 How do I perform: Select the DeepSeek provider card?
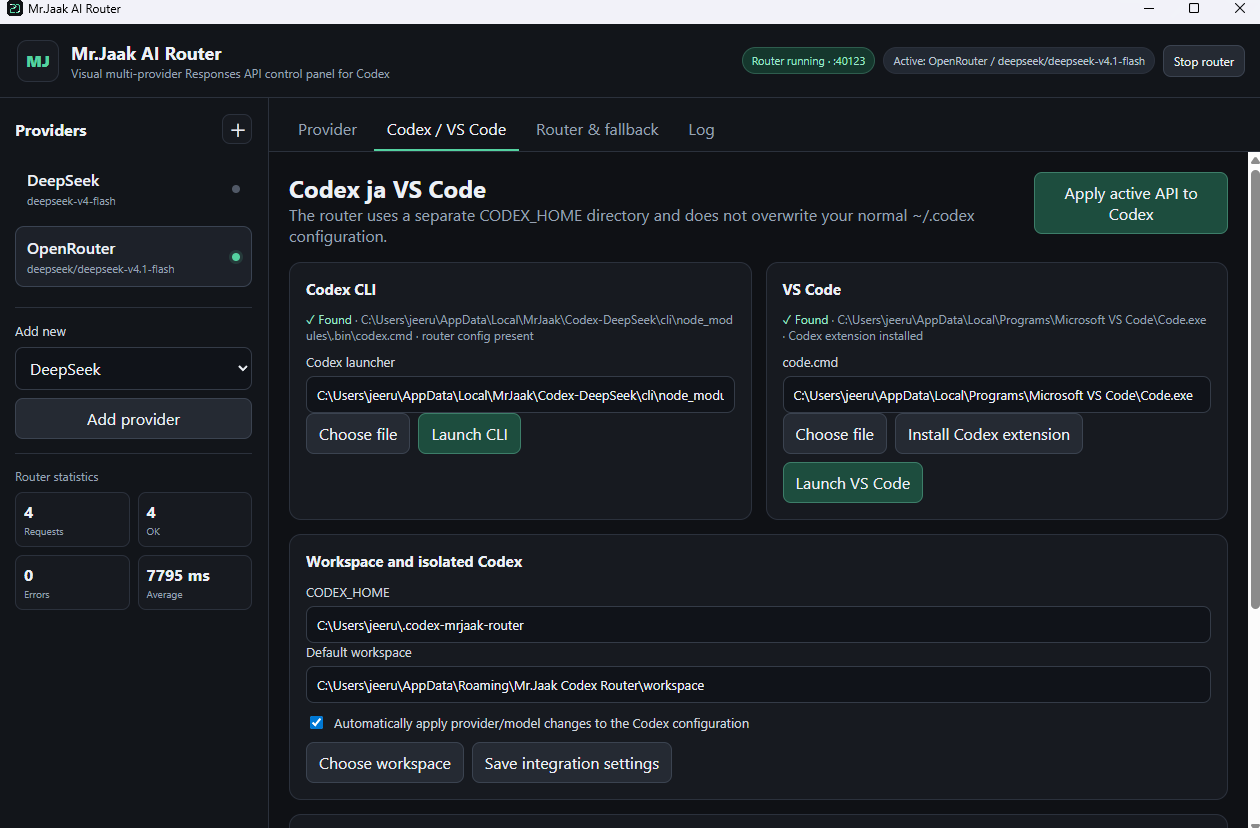coord(133,189)
